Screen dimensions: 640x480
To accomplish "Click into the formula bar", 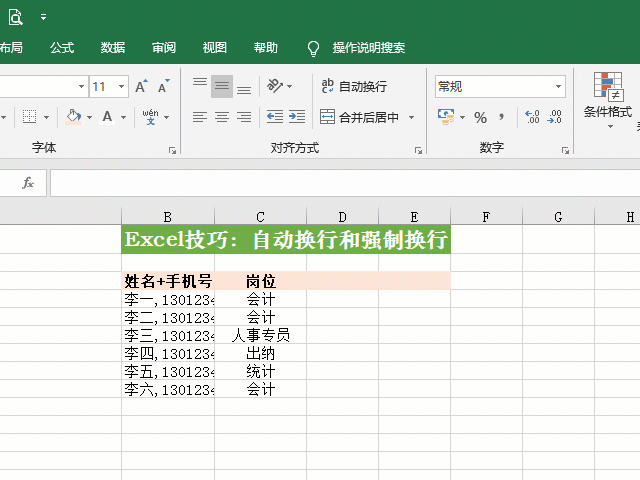I will [344, 183].
